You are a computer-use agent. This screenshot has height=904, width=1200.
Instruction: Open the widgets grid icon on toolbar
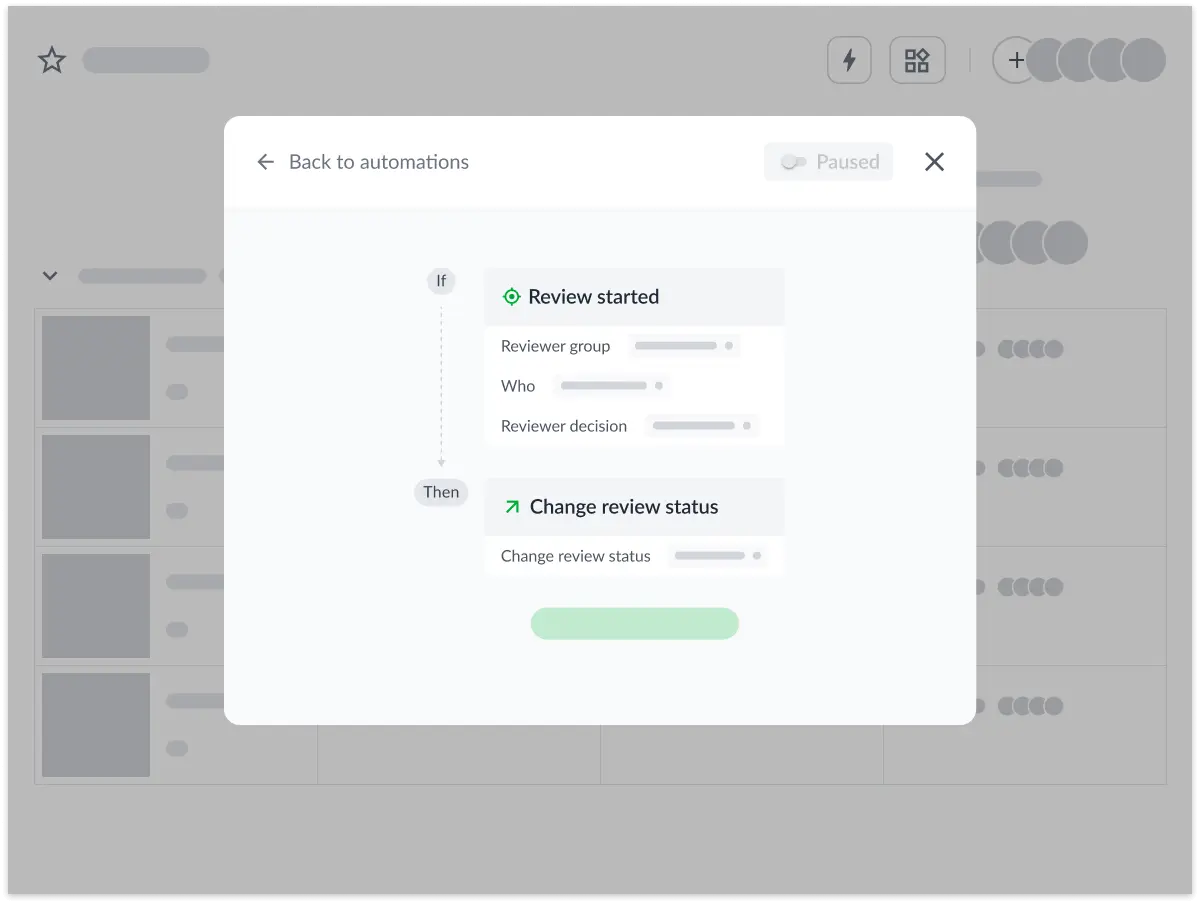point(917,60)
